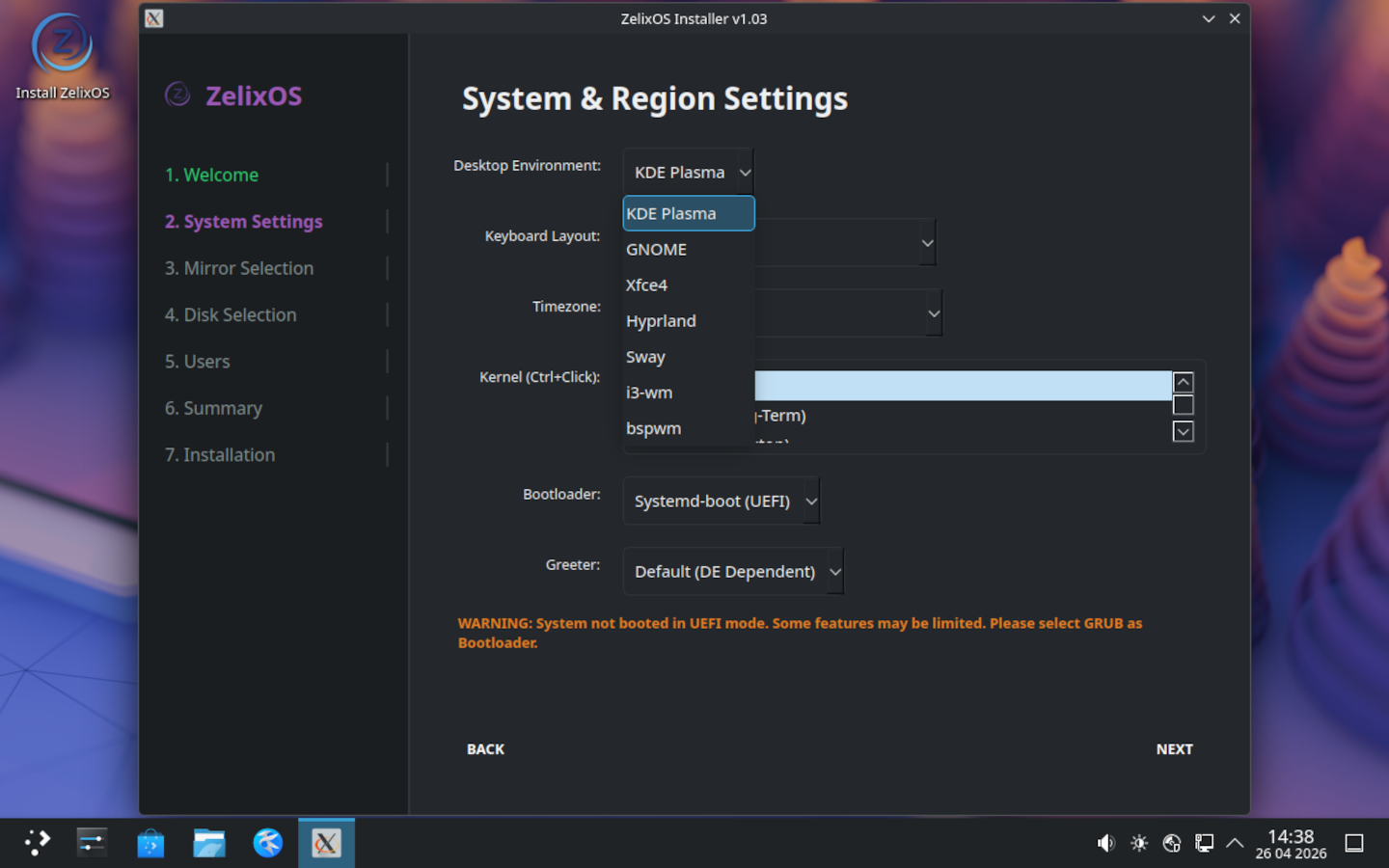Open the Dolphin file manager icon
The image size is (1389, 868).
click(x=208, y=843)
